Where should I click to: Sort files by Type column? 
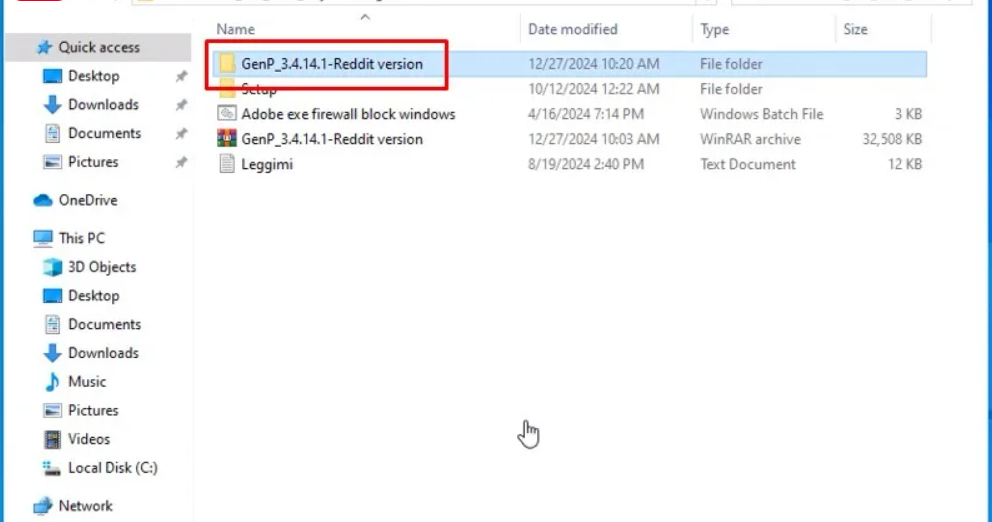714,29
